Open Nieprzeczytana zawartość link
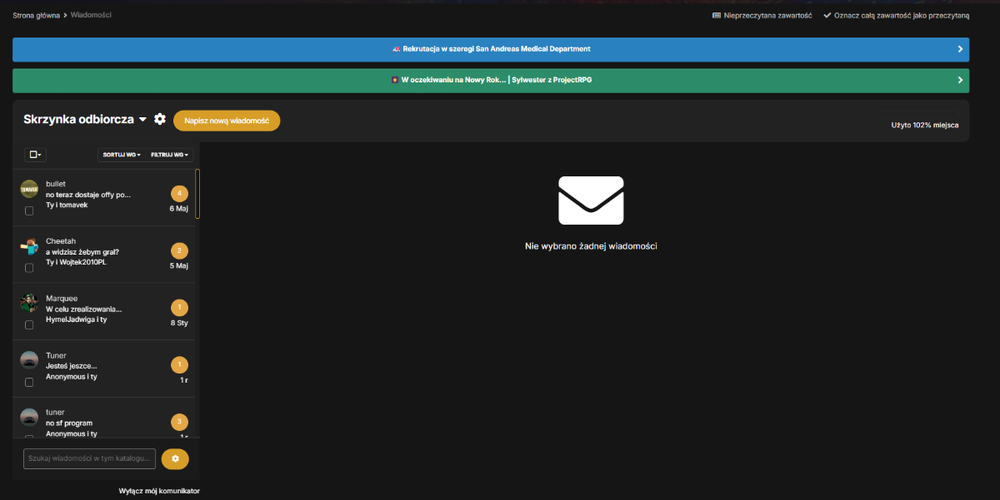The image size is (1000, 500). [x=762, y=15]
